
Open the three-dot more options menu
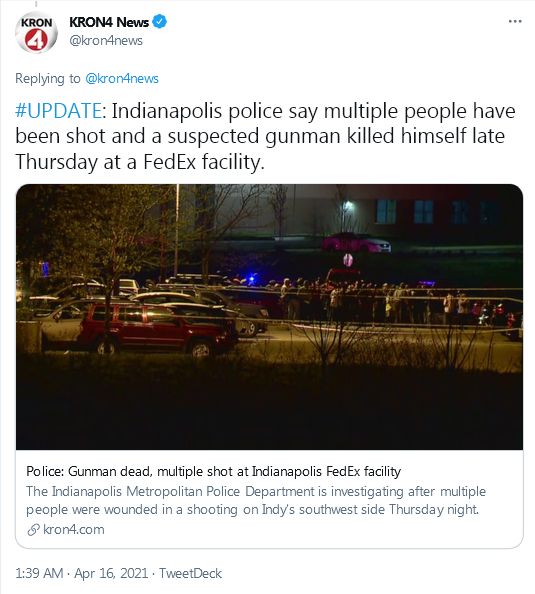tap(515, 22)
